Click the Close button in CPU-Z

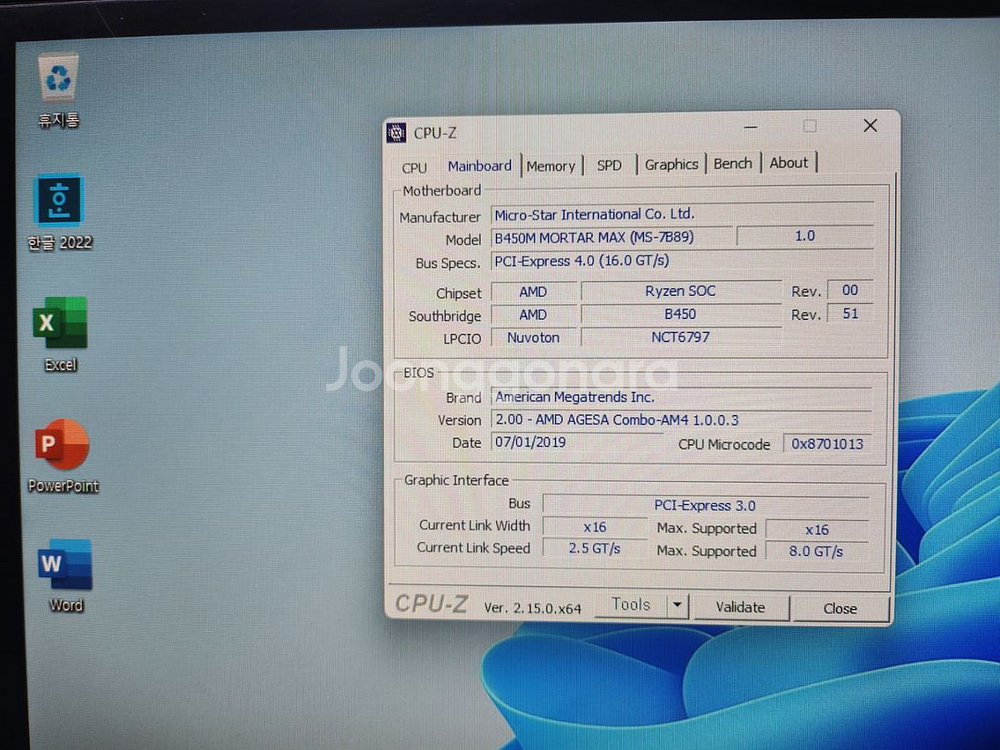click(x=840, y=608)
